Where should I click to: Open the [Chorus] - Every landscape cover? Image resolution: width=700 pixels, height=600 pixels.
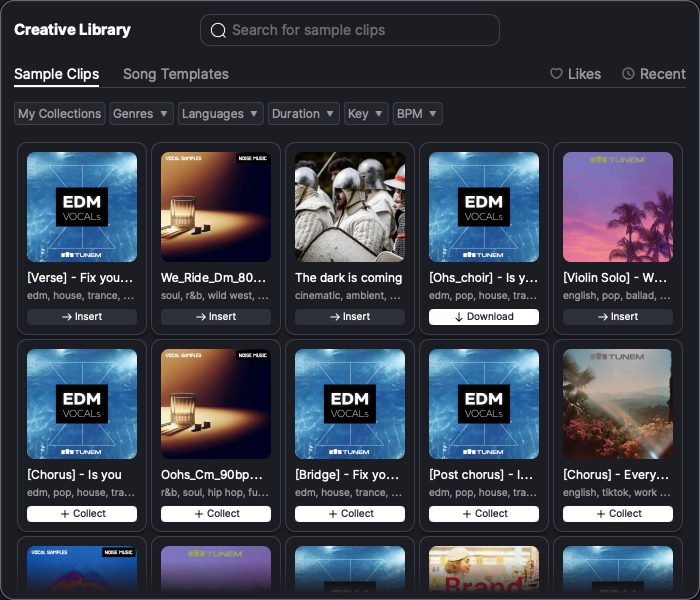coord(618,404)
